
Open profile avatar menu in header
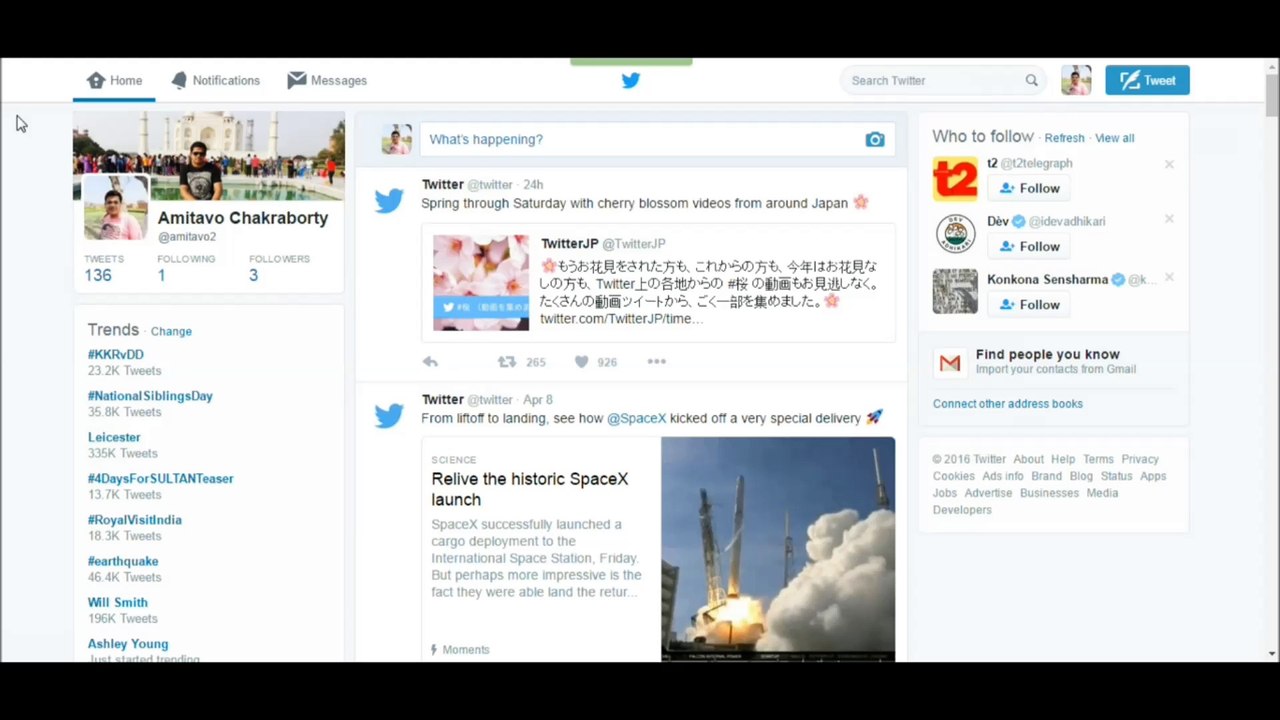coord(1076,80)
